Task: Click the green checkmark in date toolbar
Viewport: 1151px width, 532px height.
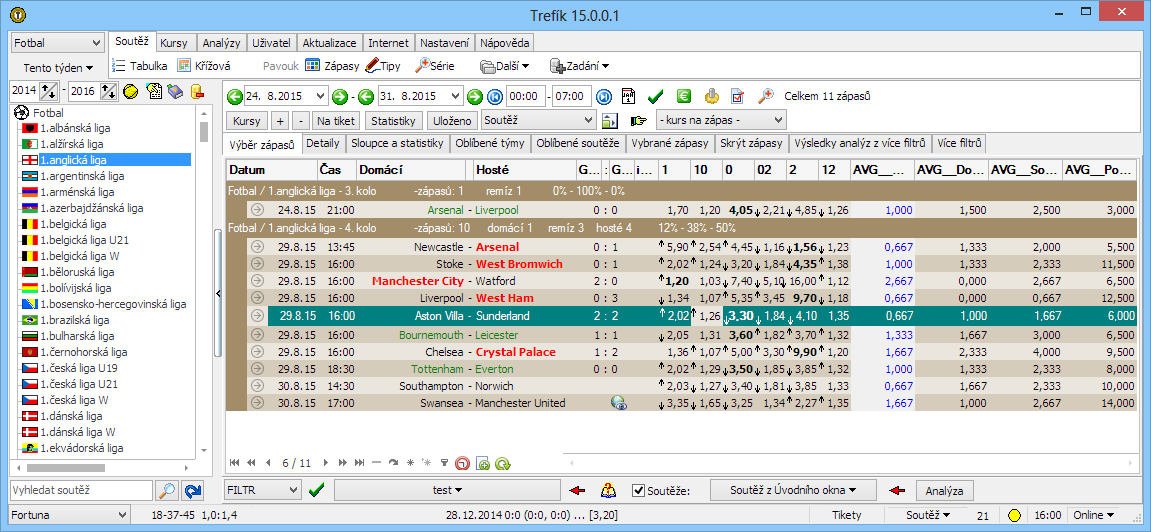Action: (656, 96)
